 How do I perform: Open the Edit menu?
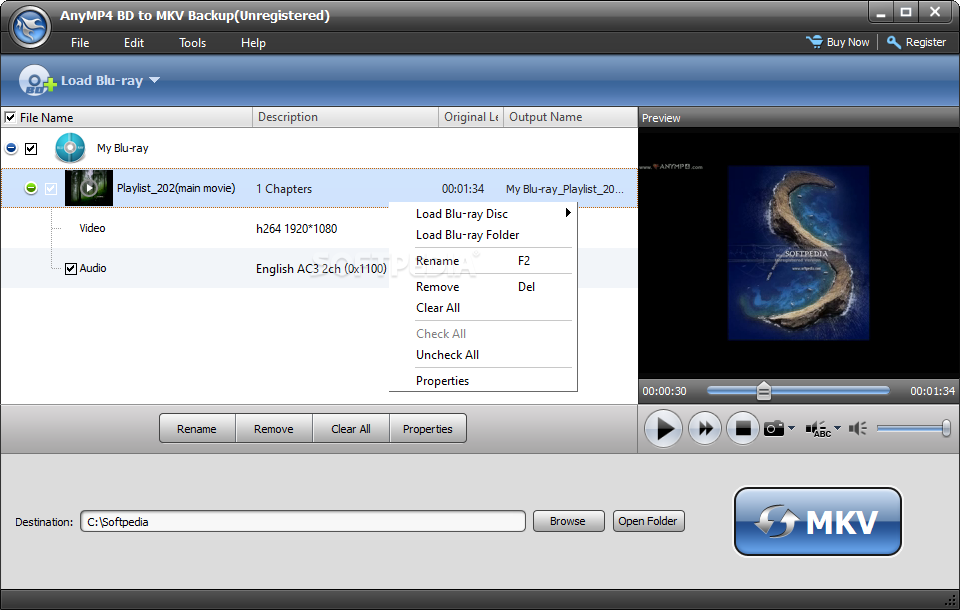(x=133, y=43)
